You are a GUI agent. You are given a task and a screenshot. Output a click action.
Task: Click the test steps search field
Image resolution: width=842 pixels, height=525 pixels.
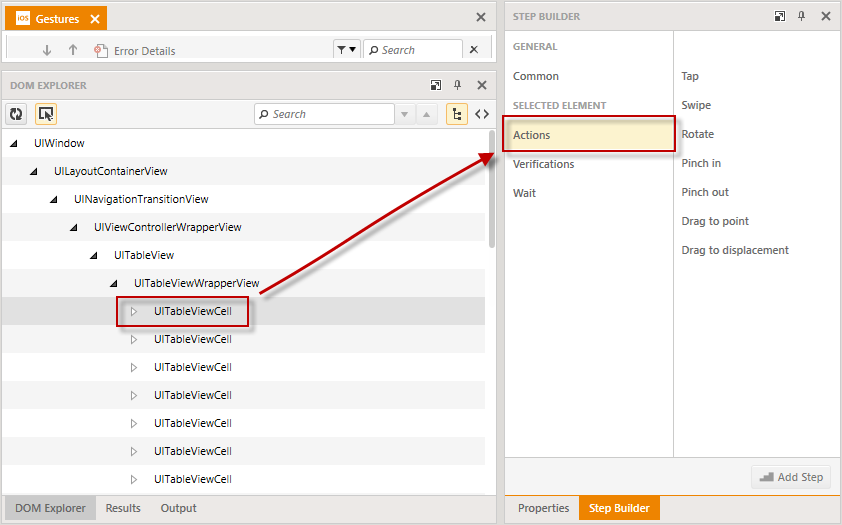(x=412, y=49)
